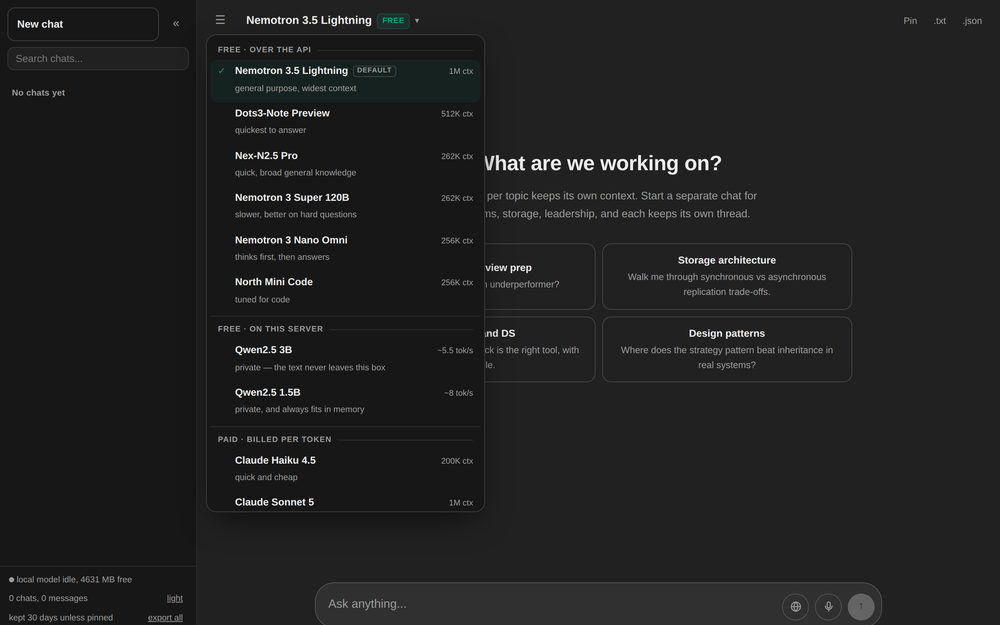
Task: Choose North Mini Code model
Action: point(346,291)
